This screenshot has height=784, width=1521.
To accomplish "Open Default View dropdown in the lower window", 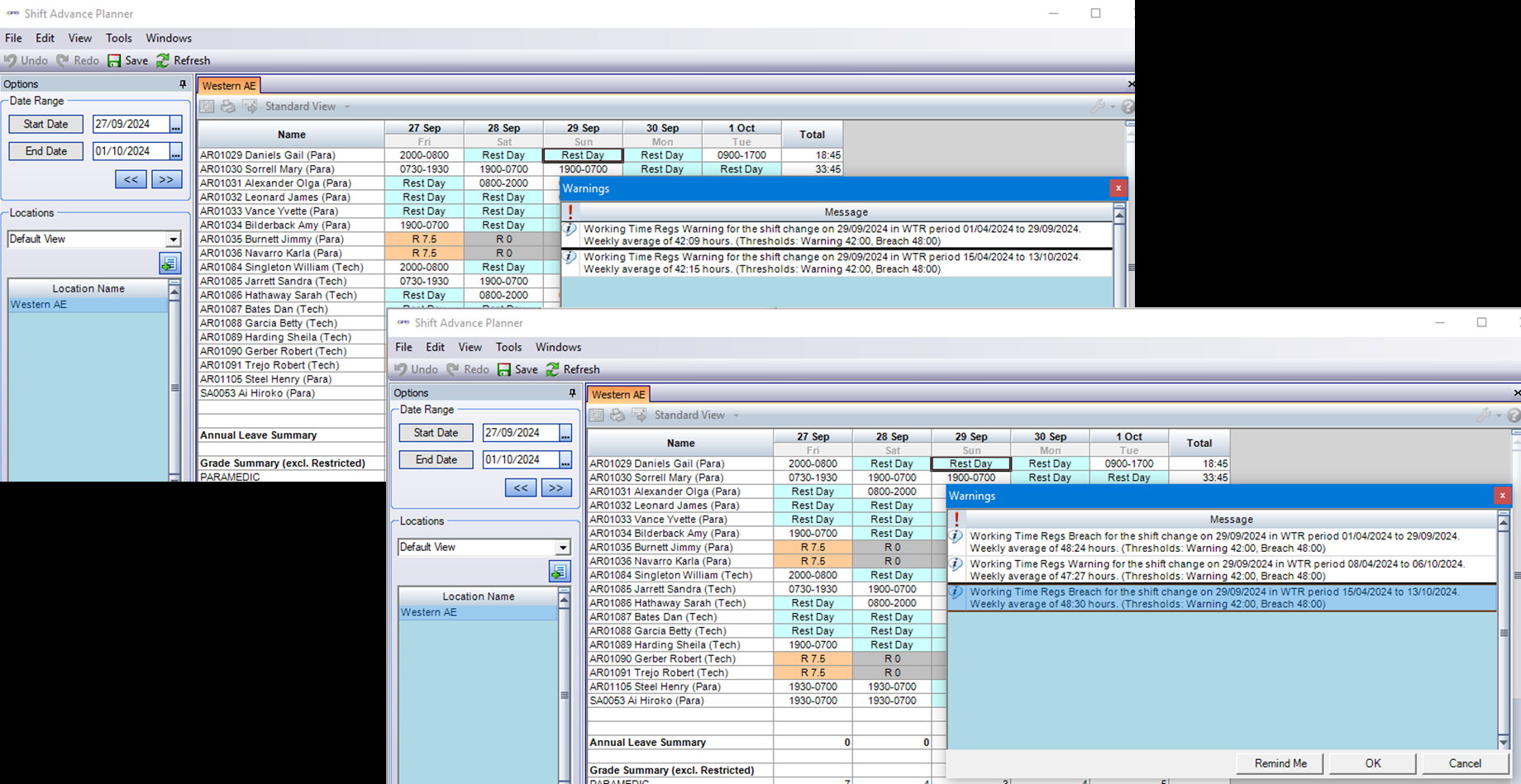I will [562, 547].
